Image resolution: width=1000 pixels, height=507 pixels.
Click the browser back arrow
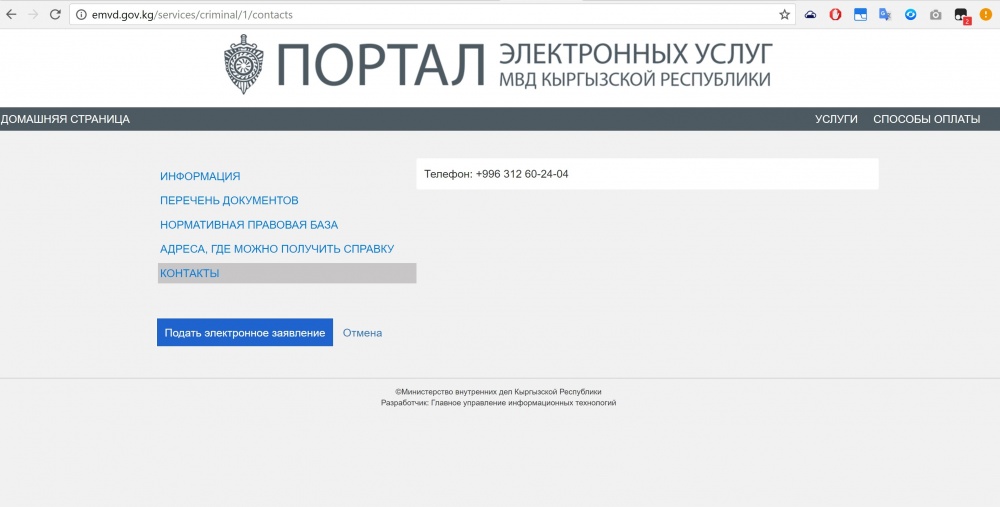coord(11,15)
